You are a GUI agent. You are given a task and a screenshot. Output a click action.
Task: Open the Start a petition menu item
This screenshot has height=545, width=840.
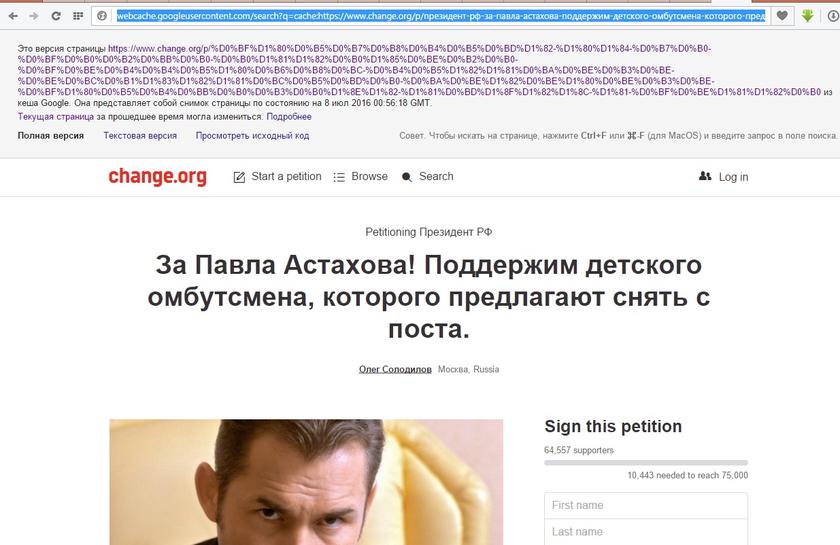tap(278, 176)
